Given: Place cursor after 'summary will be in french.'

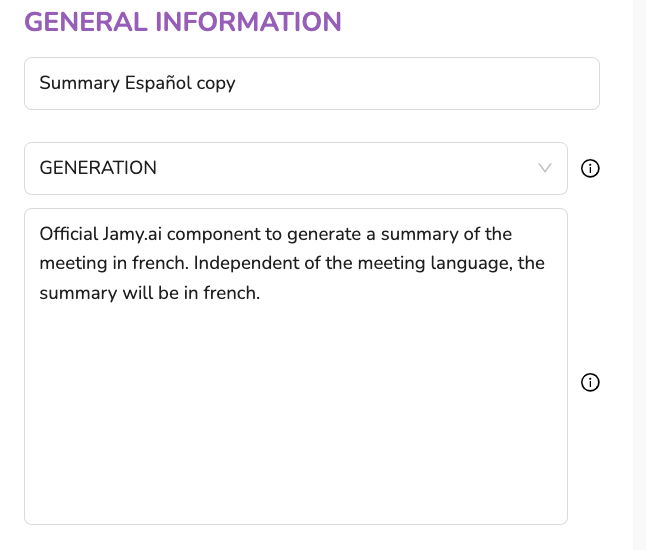Looking at the screenshot, I should click(x=262, y=294).
